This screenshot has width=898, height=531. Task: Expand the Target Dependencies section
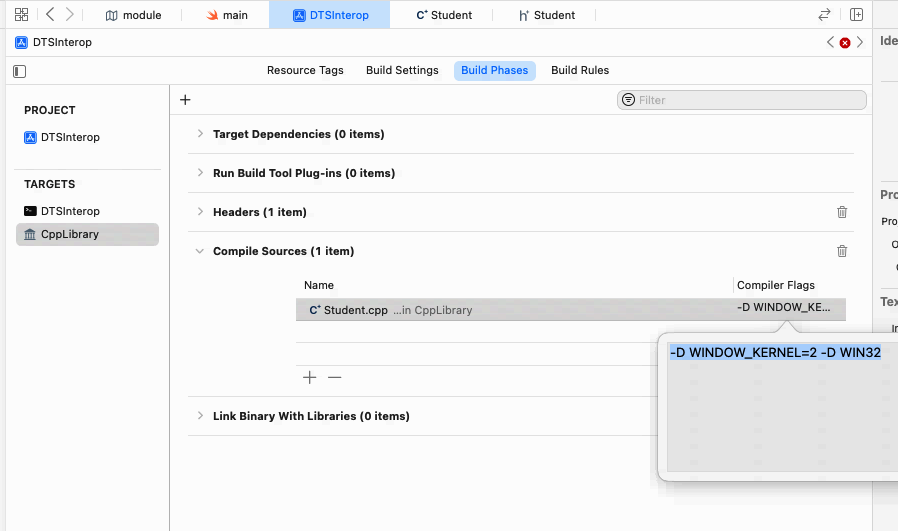tap(200, 134)
